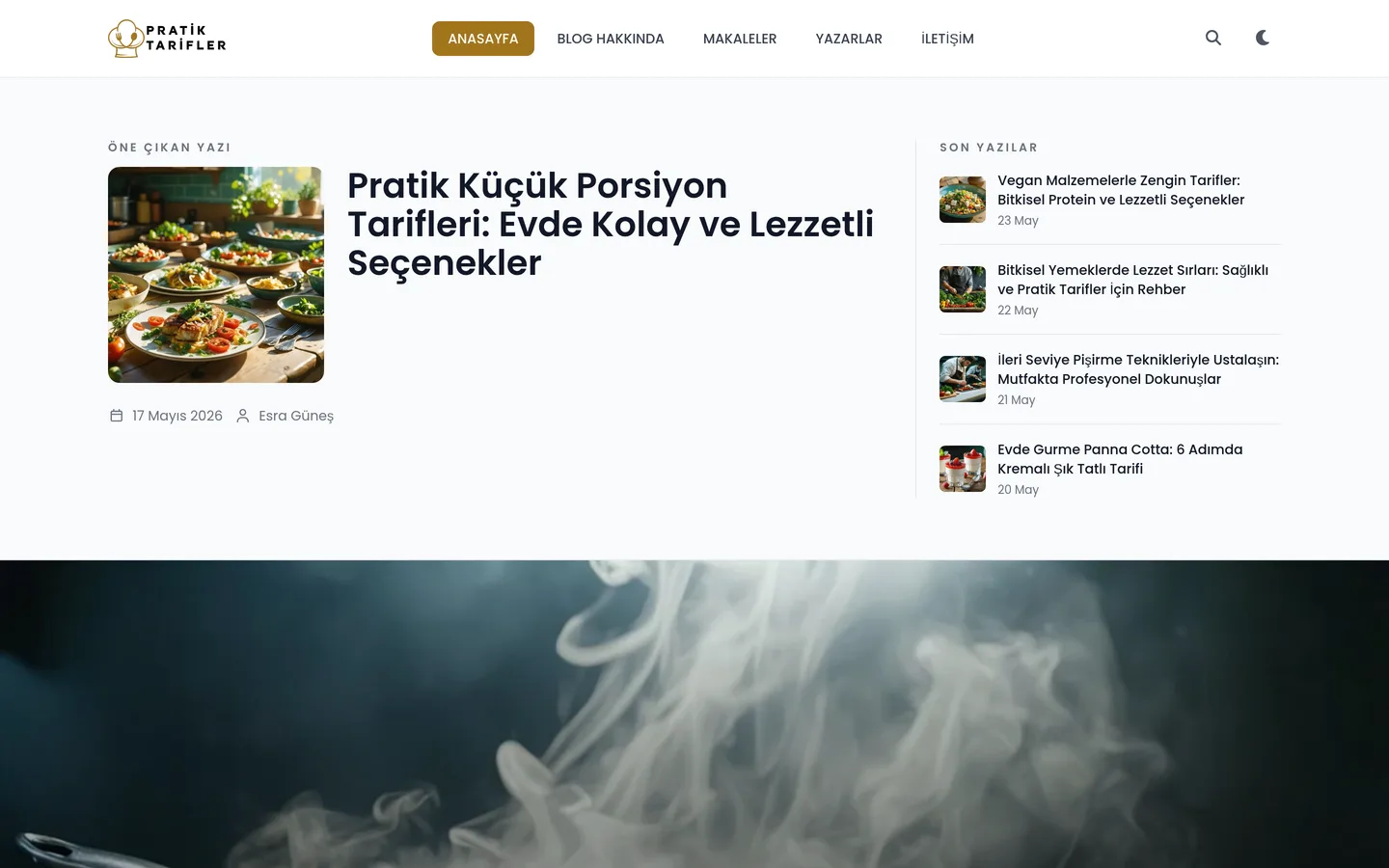Click the Panna Cotta post thumbnail
Image resolution: width=1389 pixels, height=868 pixels.
click(x=963, y=469)
